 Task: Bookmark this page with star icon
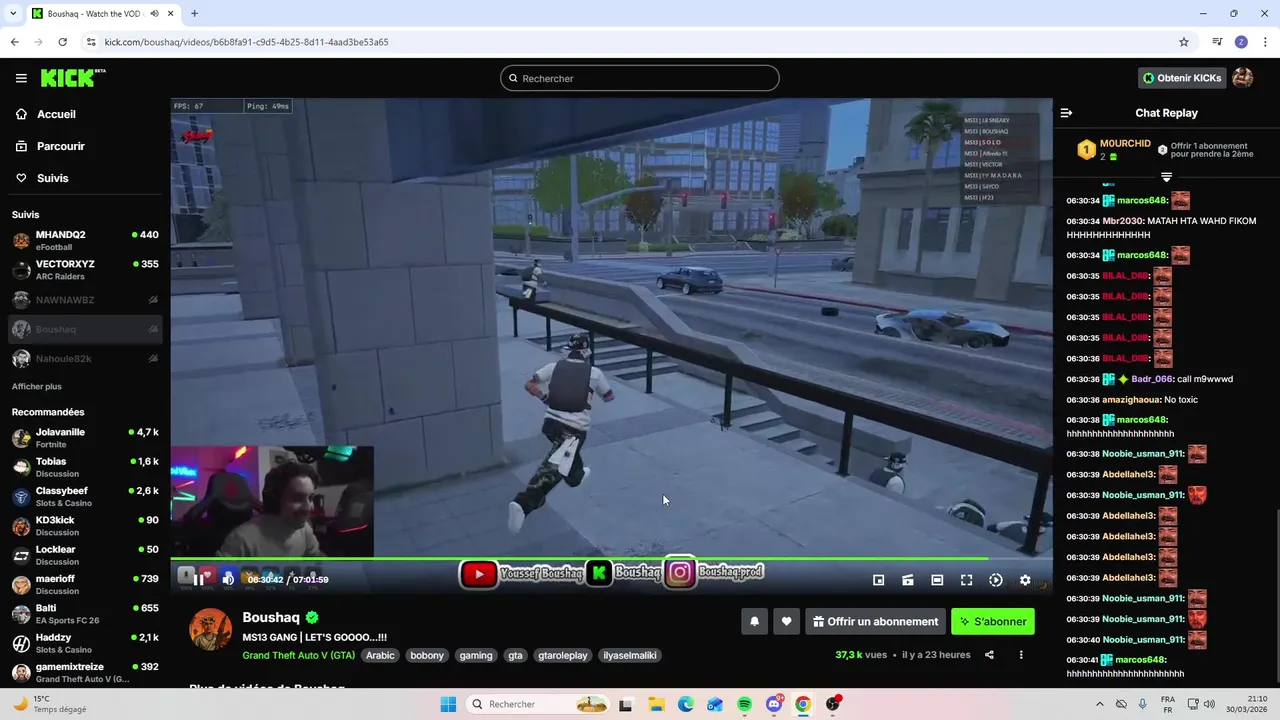tap(1184, 42)
